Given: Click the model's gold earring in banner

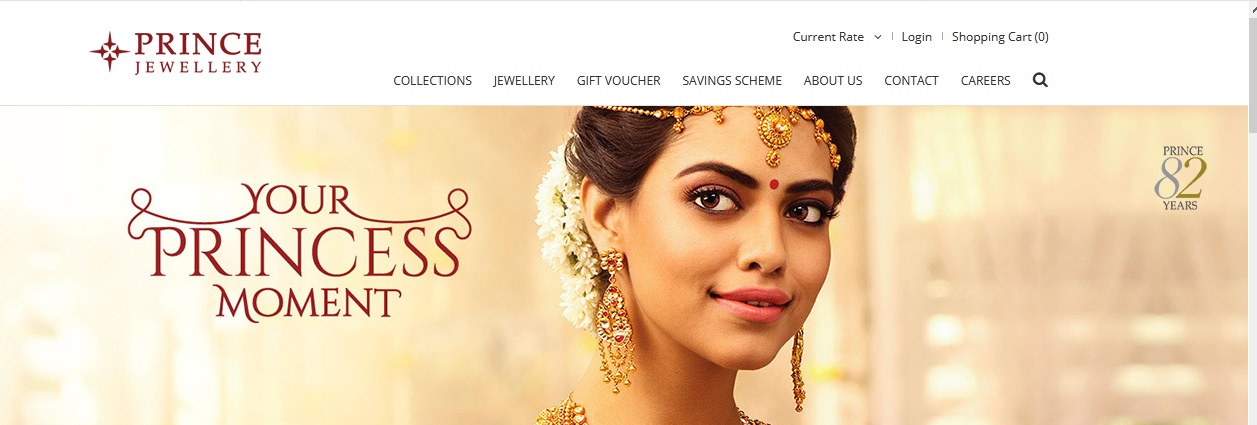Looking at the screenshot, I should pos(616,318).
